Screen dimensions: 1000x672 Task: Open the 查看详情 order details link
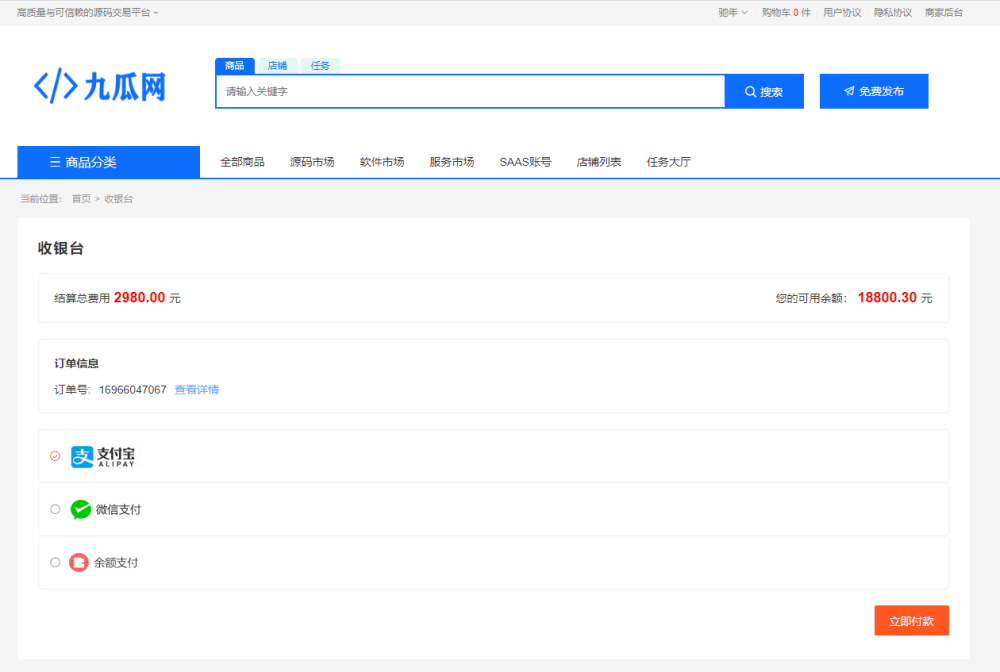pos(197,390)
